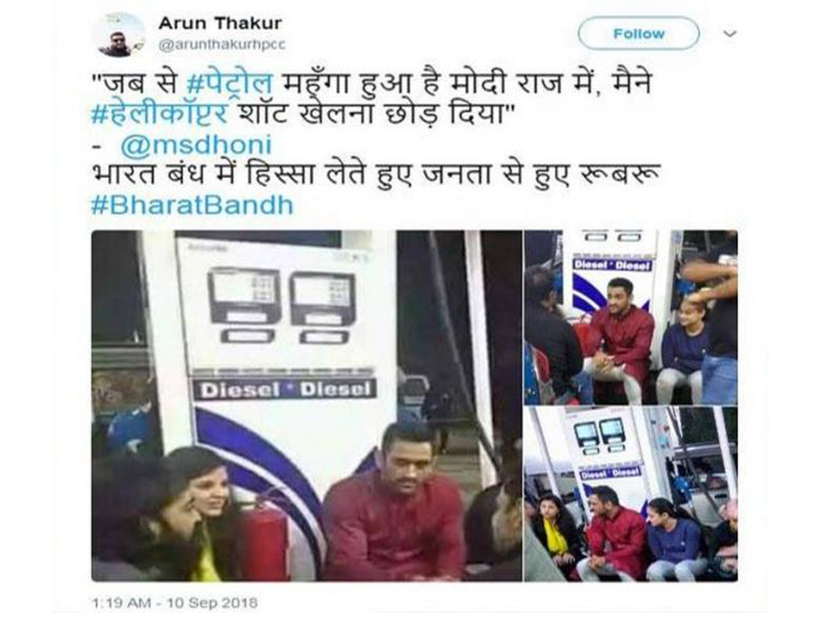Open the @msdhoni mention
Viewport: 820px width, 620px height.
(x=196, y=145)
